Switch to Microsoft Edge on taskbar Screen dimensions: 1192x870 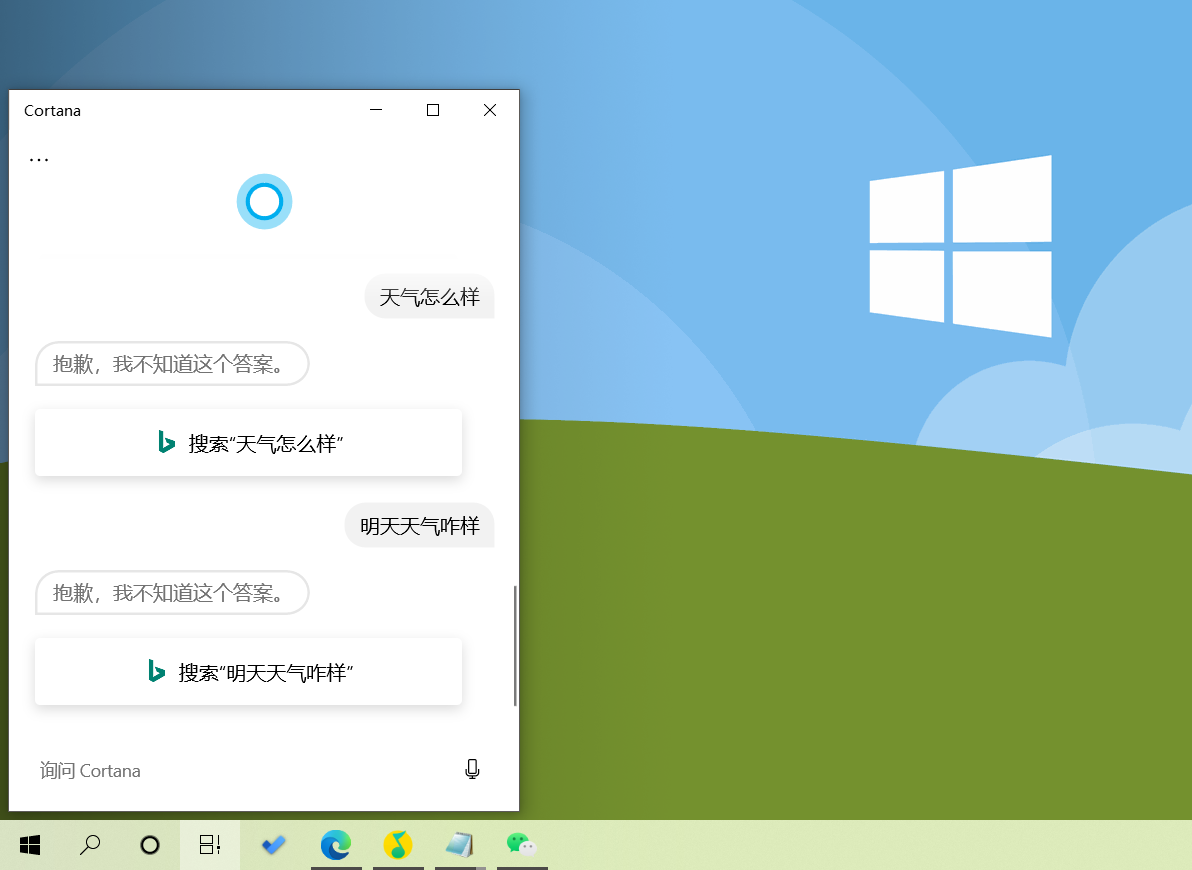[x=336, y=845]
